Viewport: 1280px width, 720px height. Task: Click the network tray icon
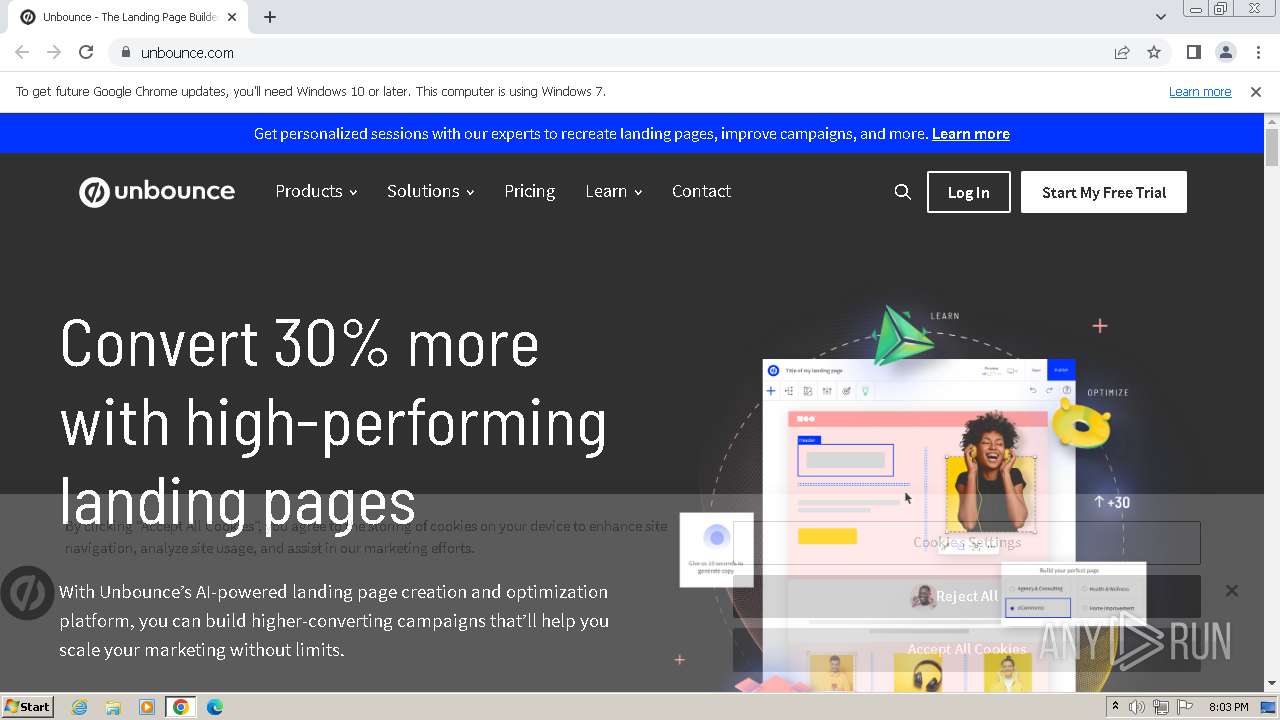click(1160, 707)
